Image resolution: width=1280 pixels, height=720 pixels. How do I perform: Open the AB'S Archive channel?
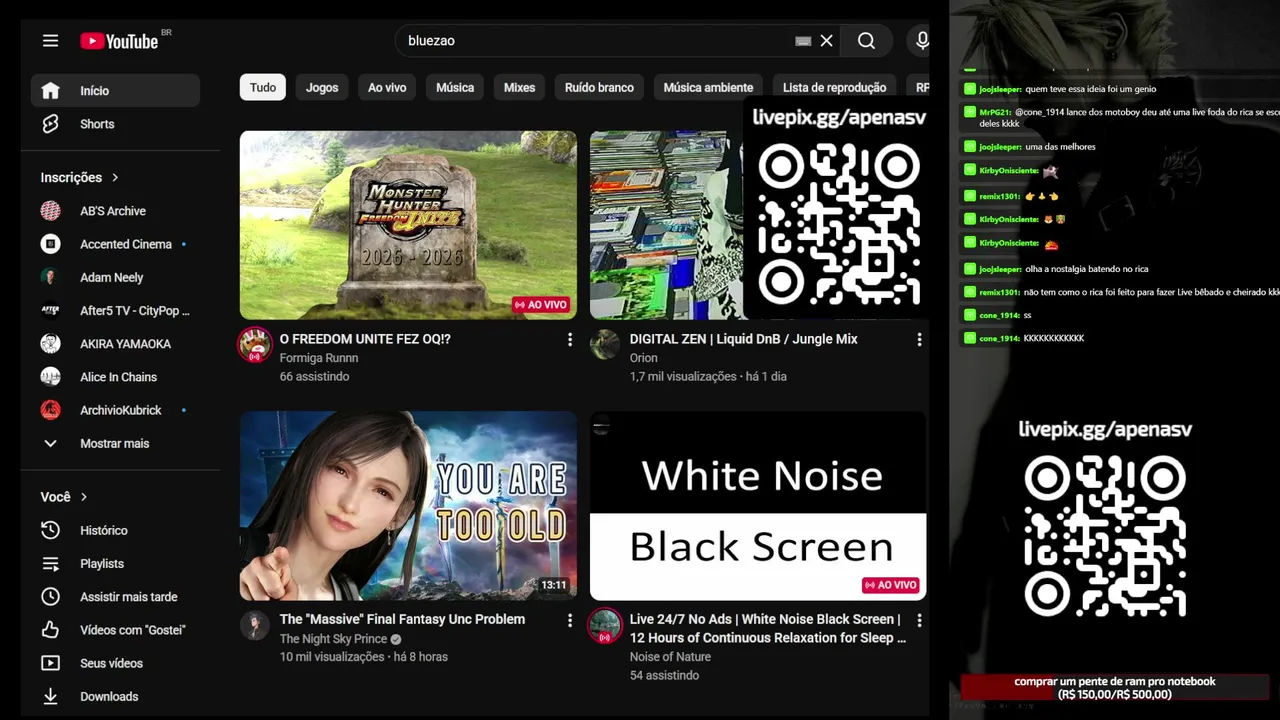(x=115, y=211)
